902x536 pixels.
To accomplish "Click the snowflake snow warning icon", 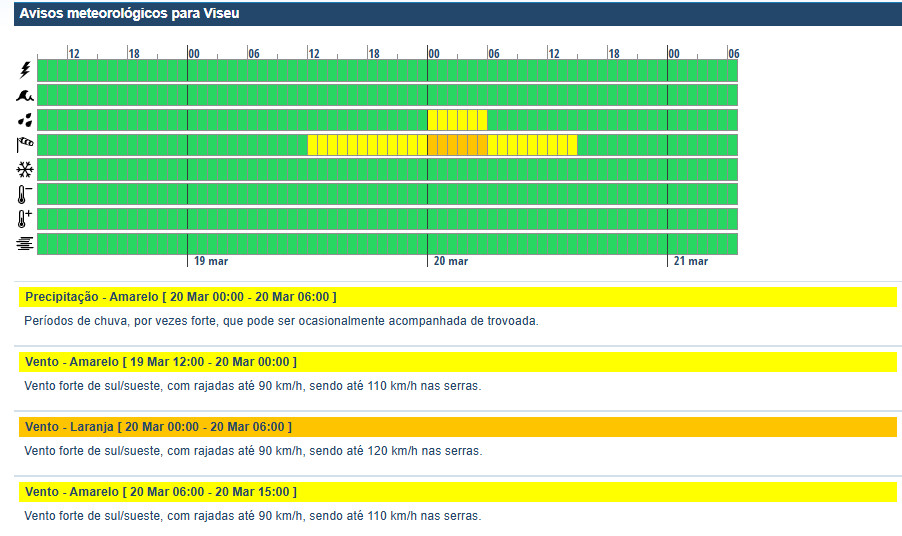I will (25, 170).
